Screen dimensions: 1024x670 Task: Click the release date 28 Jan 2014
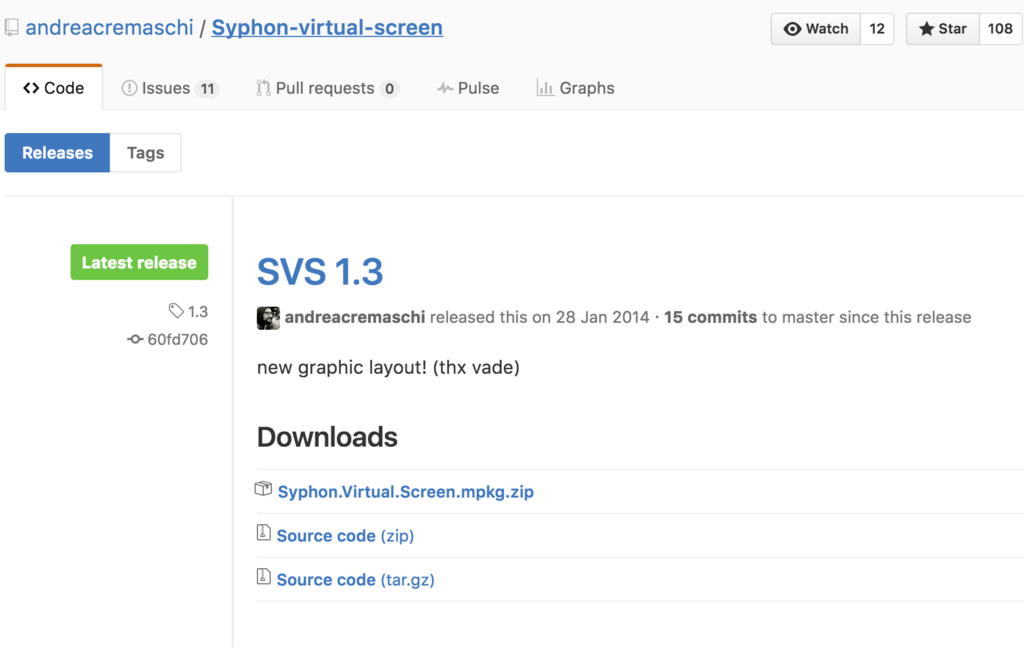coord(602,317)
